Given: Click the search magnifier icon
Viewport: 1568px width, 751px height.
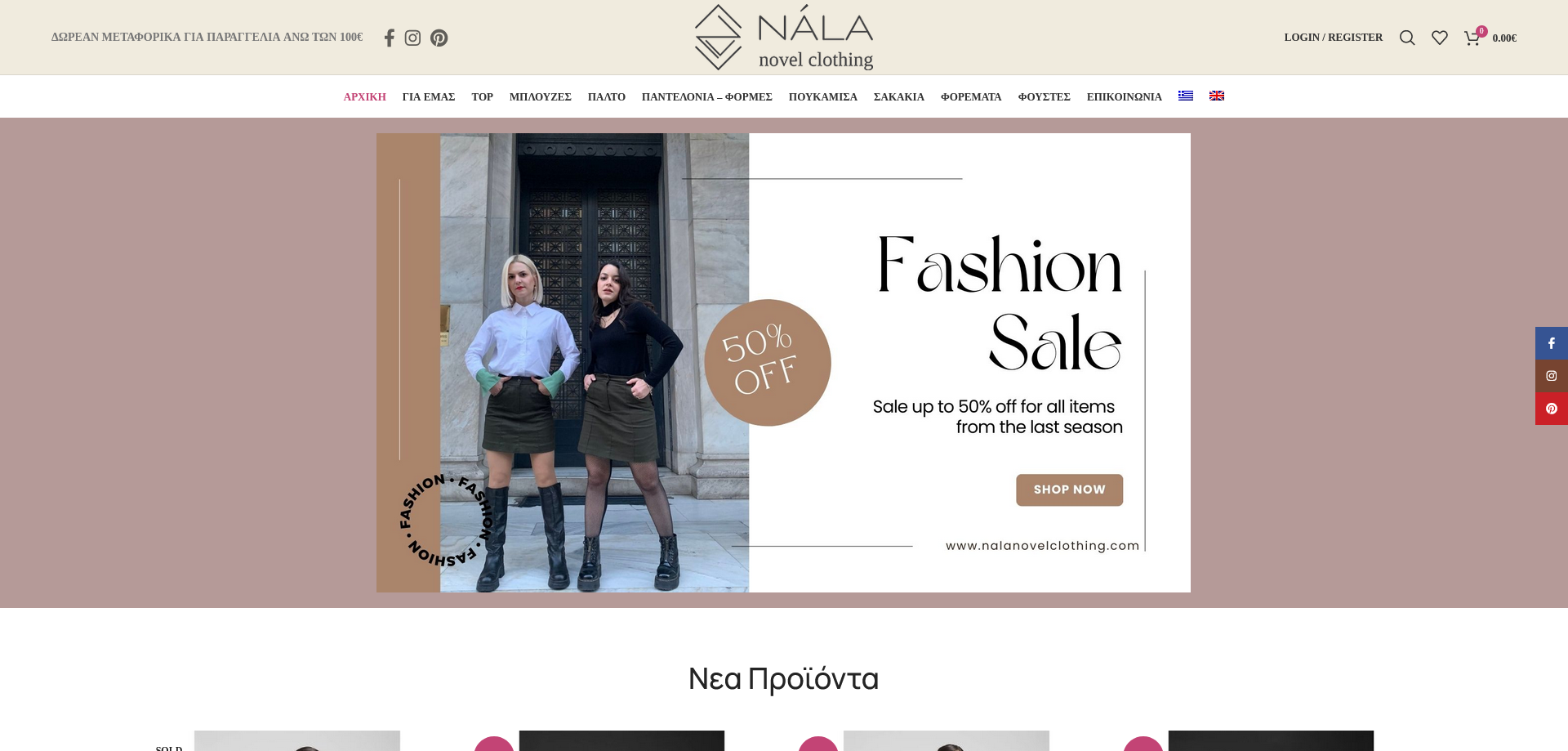Looking at the screenshot, I should point(1406,38).
